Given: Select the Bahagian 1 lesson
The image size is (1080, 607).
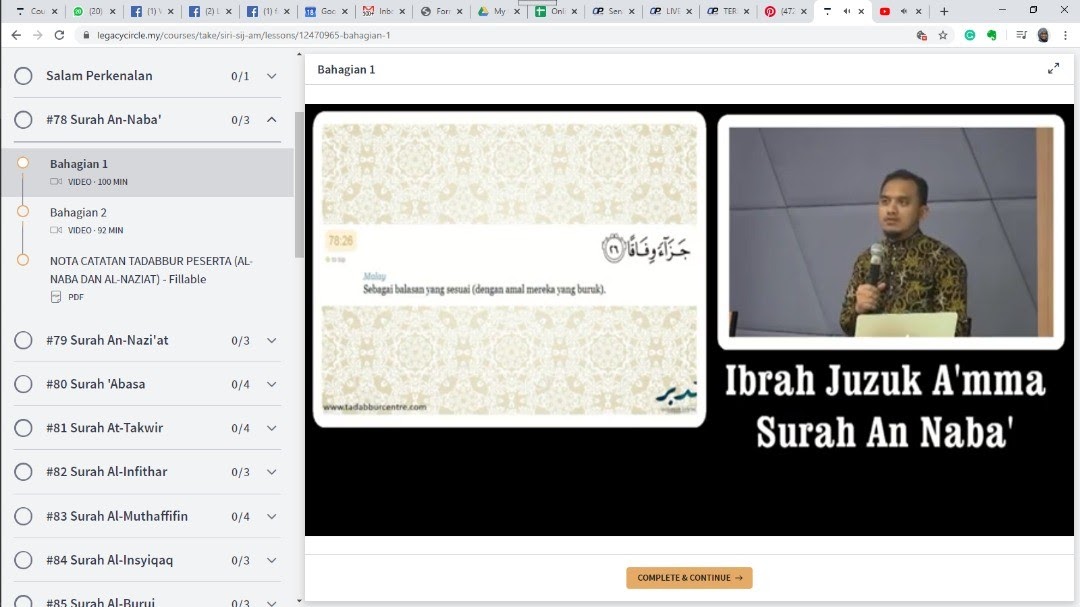Looking at the screenshot, I should pos(147,172).
